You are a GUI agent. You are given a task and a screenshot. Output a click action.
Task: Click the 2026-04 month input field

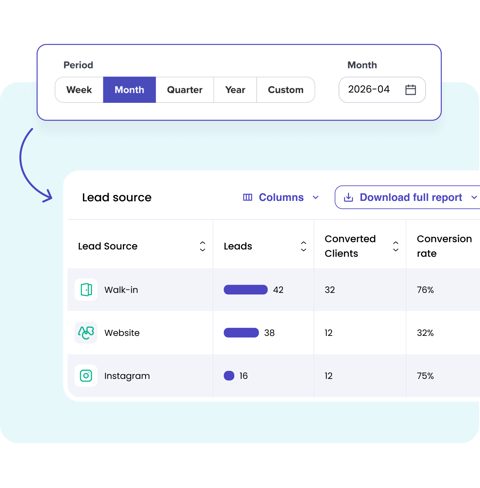point(382,90)
